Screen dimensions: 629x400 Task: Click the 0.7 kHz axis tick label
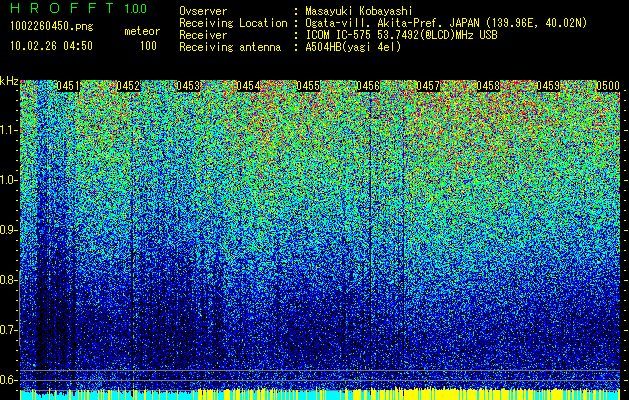pyautogui.click(x=9, y=330)
